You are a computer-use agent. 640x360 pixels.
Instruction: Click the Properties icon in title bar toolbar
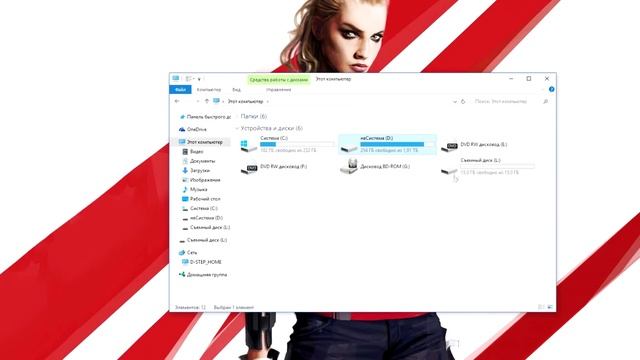pos(188,78)
